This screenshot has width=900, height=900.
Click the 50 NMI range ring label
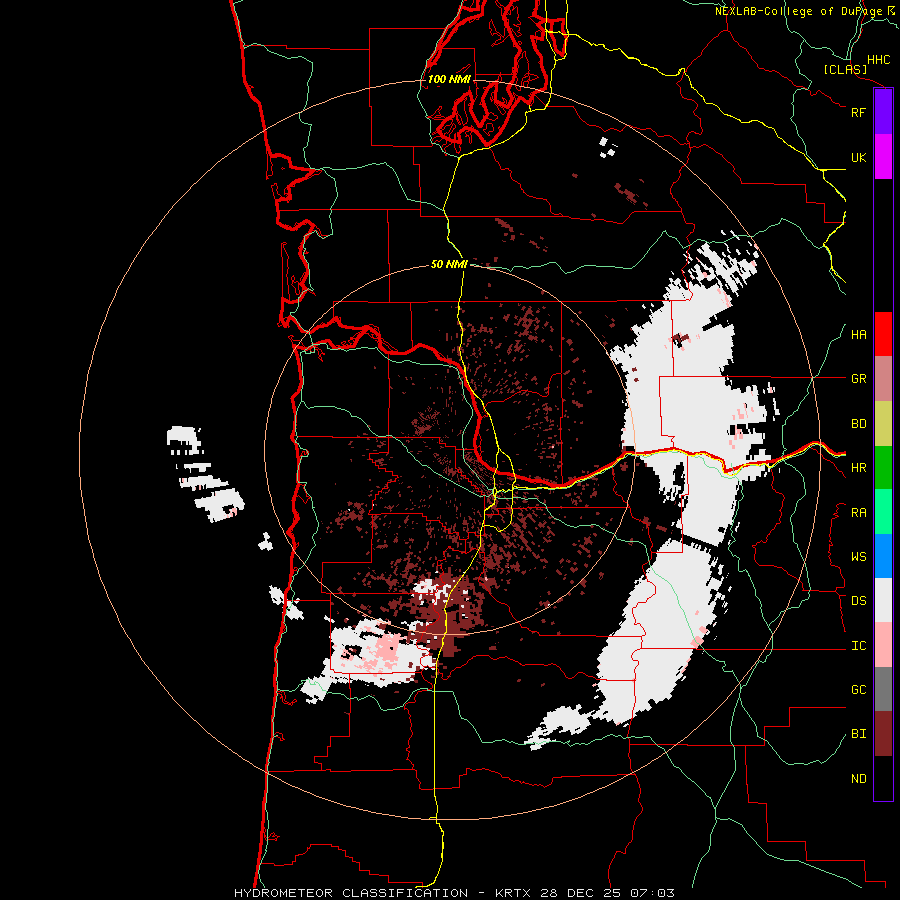[x=449, y=264]
